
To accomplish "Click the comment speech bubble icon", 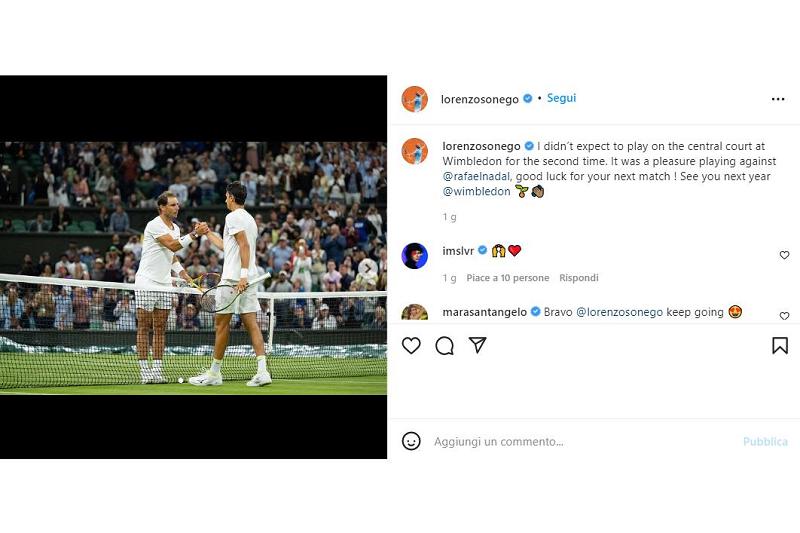I will (445, 346).
